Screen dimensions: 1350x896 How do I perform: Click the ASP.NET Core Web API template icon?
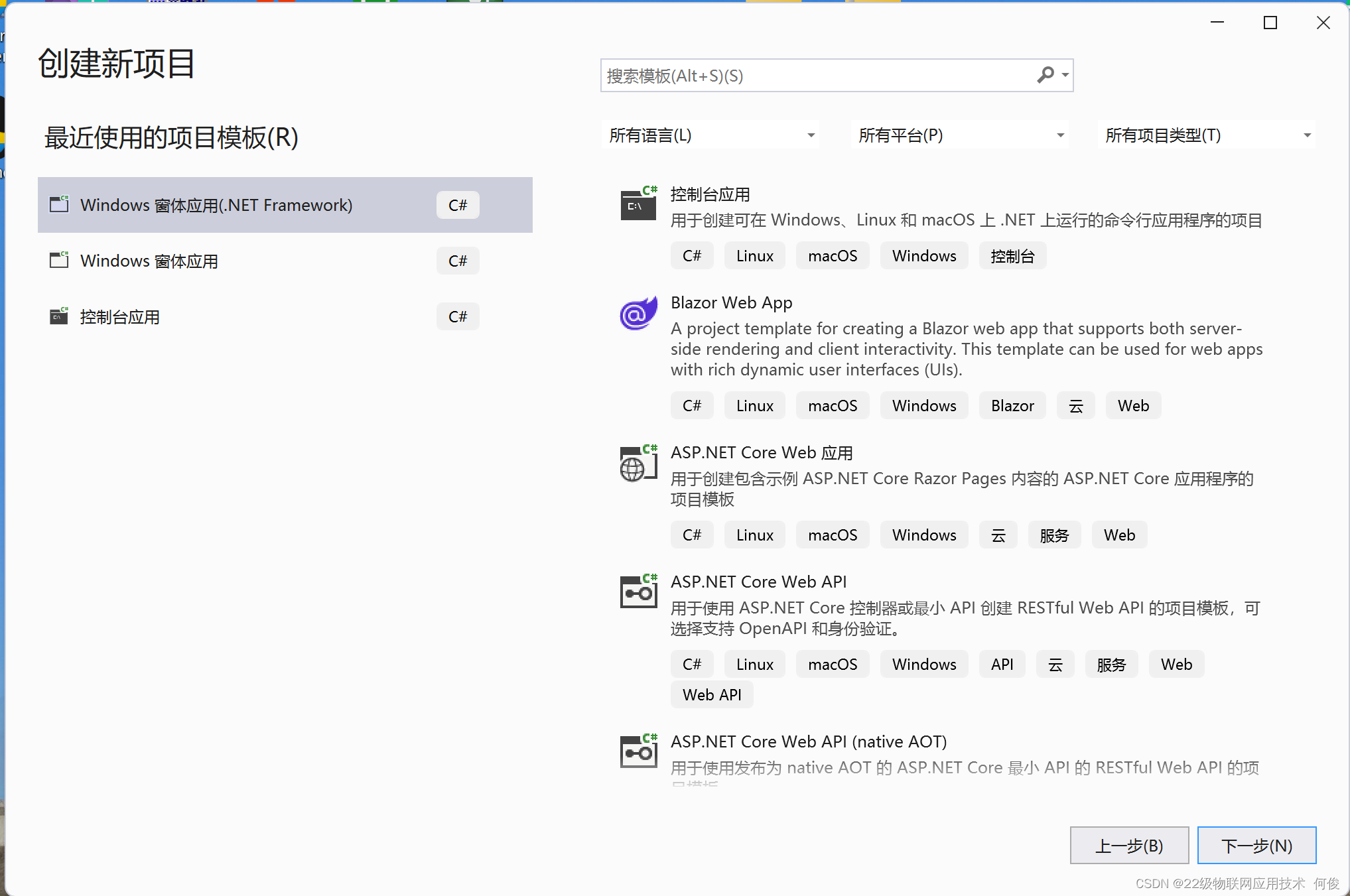tap(639, 592)
